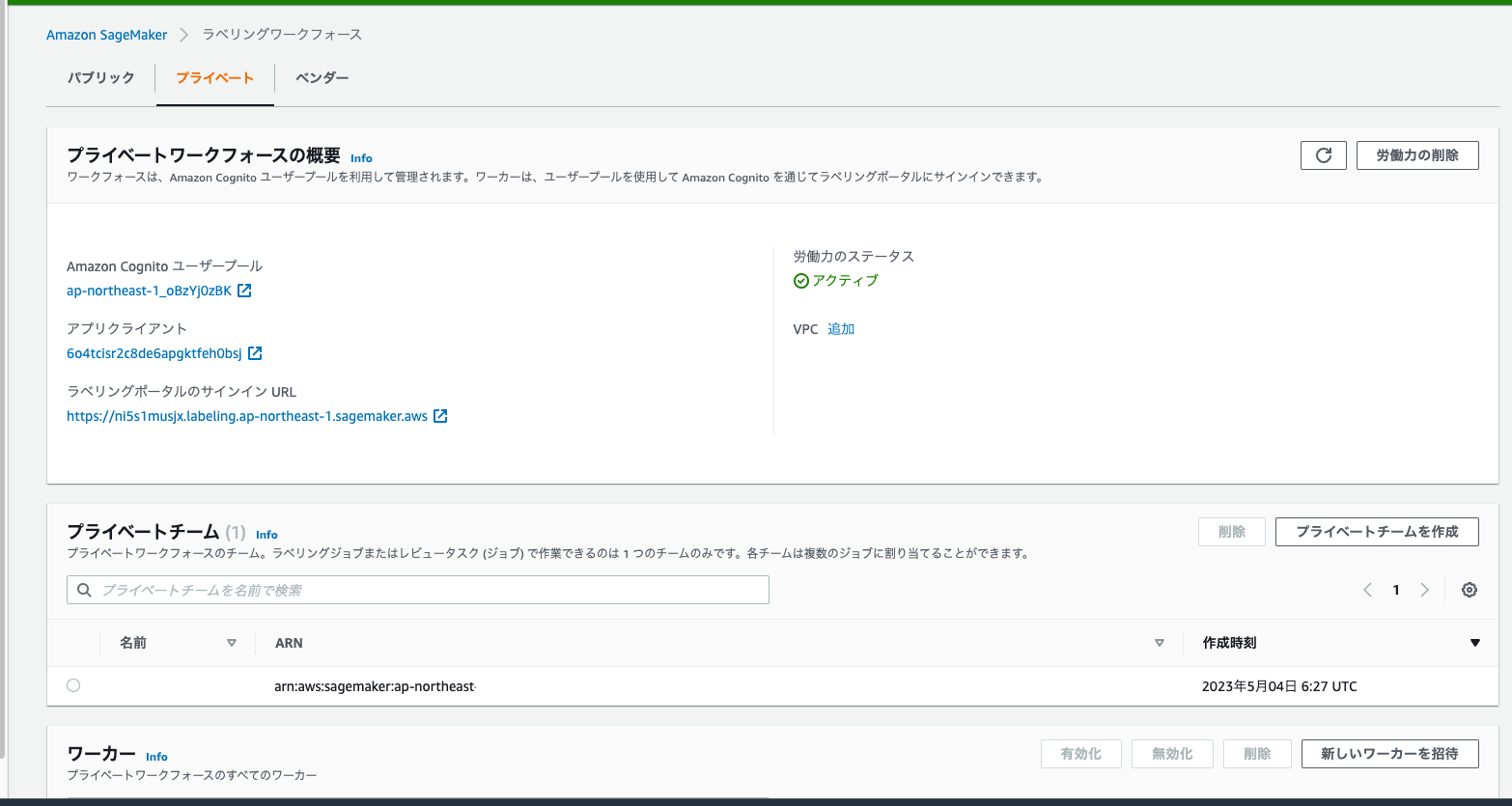Open the 6o4tcisr2c8de6apgktfeh0bsj app client link
Screen dimensions: 1512x806
pyautogui.click(x=154, y=353)
